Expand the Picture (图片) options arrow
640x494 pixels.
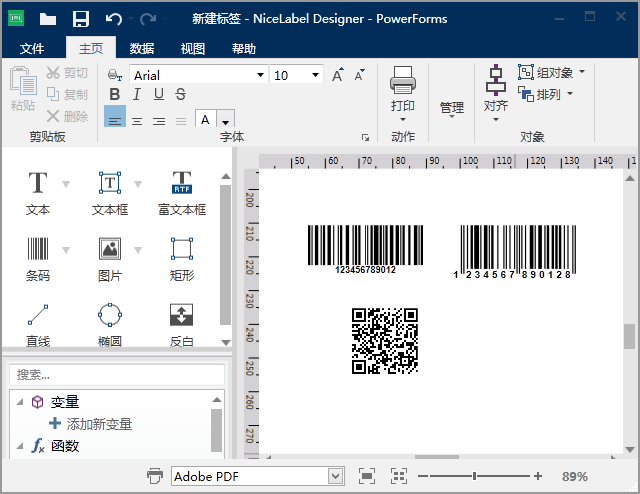click(138, 250)
